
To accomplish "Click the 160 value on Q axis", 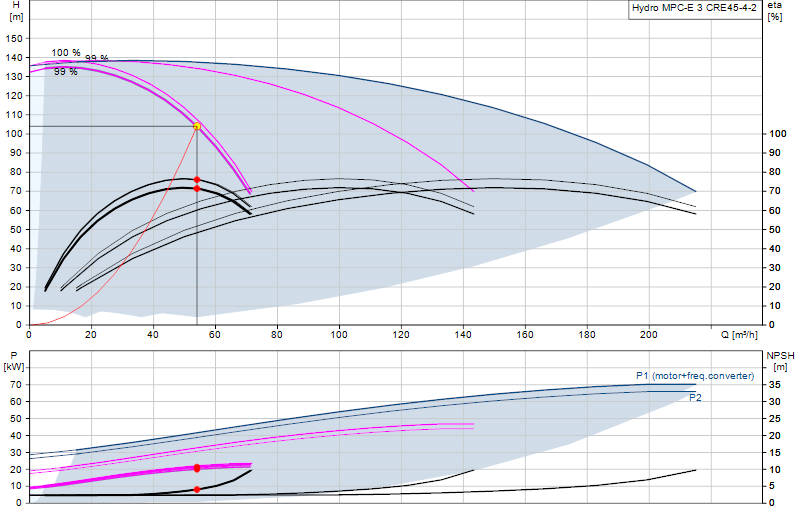I will 525,335.
